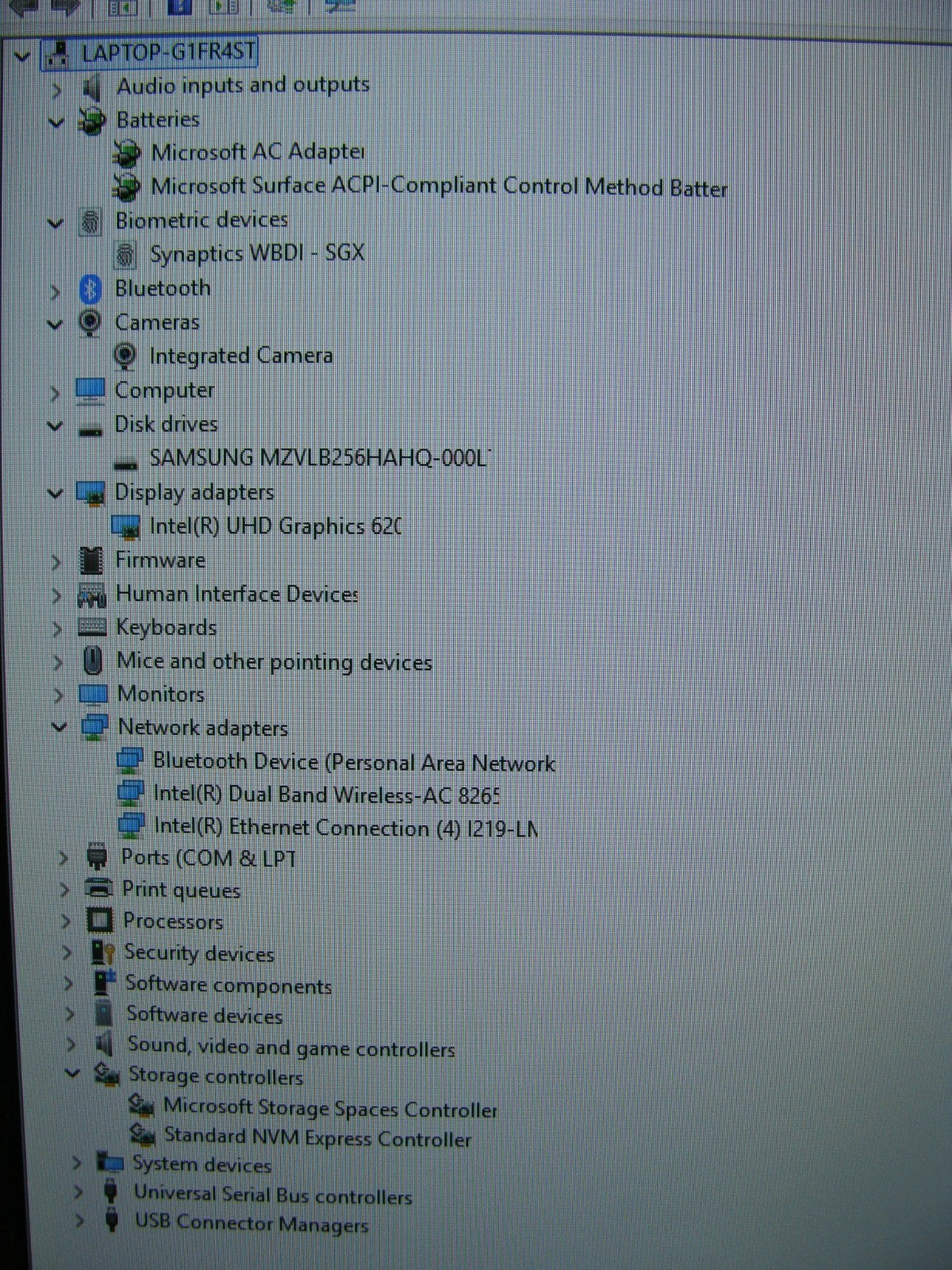This screenshot has width=952, height=1270.
Task: Select the LAPTOP-G1FR4ST root node
Action: (x=168, y=53)
